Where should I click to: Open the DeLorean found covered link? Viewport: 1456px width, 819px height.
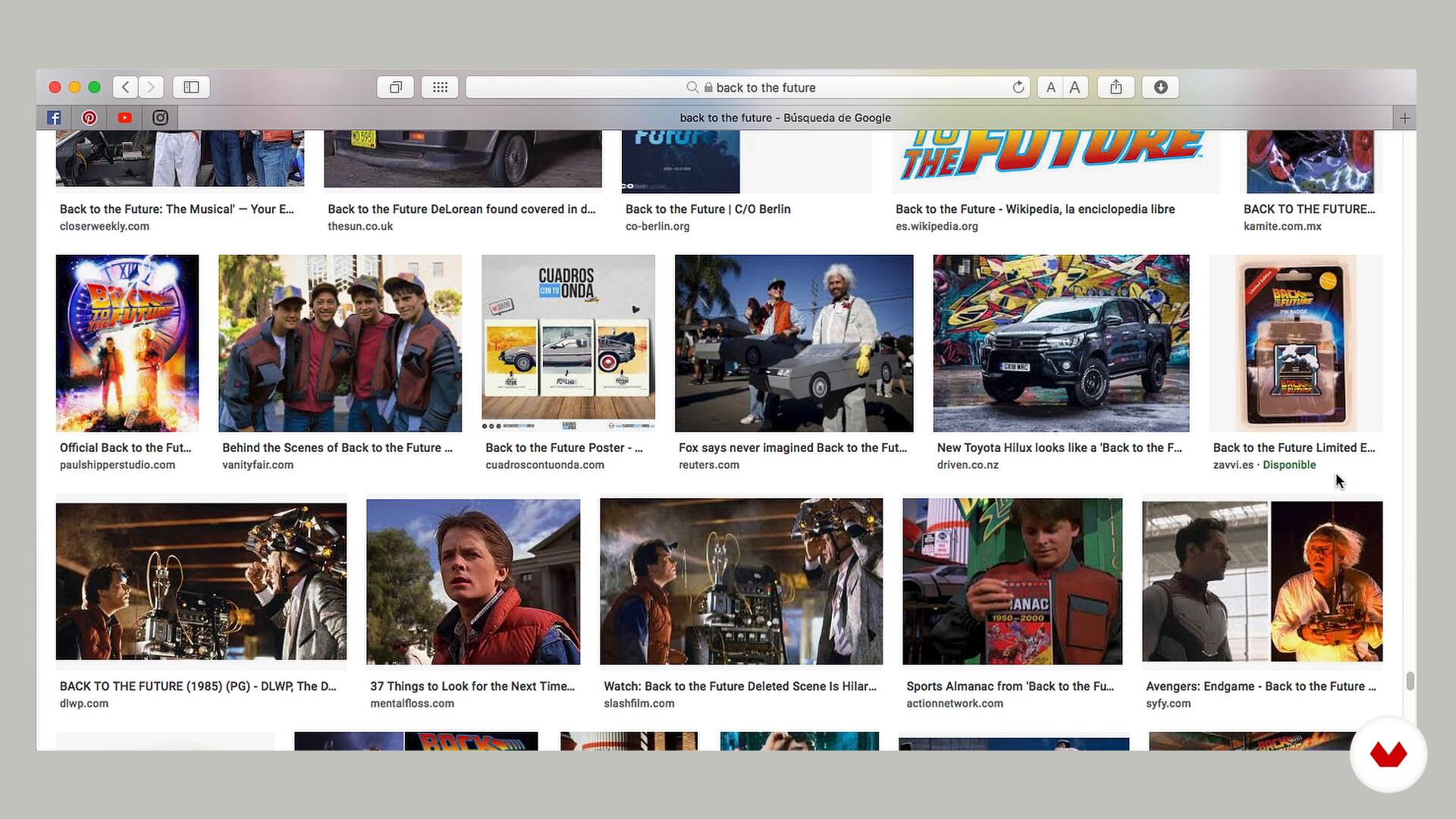click(x=461, y=209)
